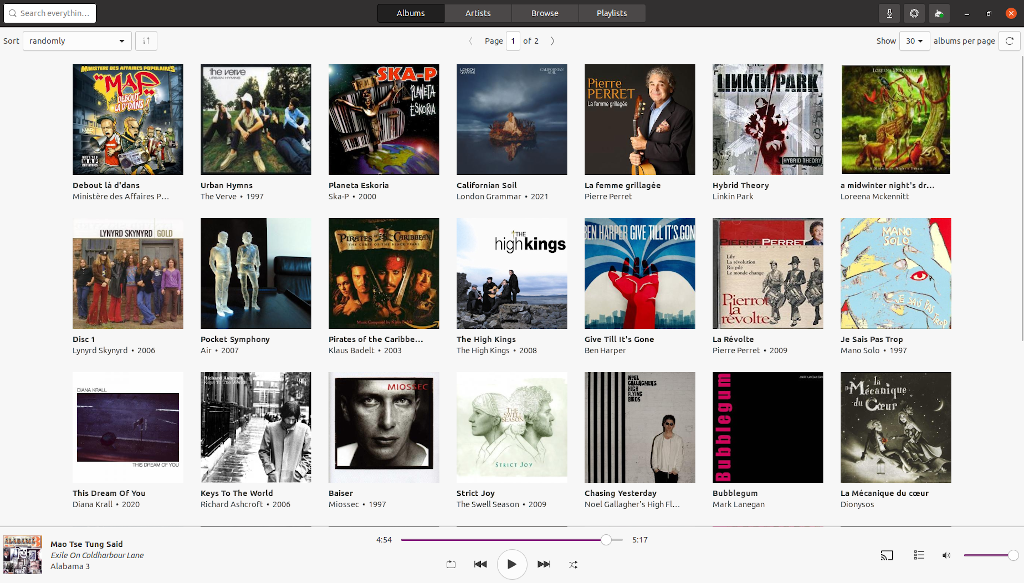The image size is (1024, 583).
Task: Open settings gear in the header bar
Action: click(914, 13)
